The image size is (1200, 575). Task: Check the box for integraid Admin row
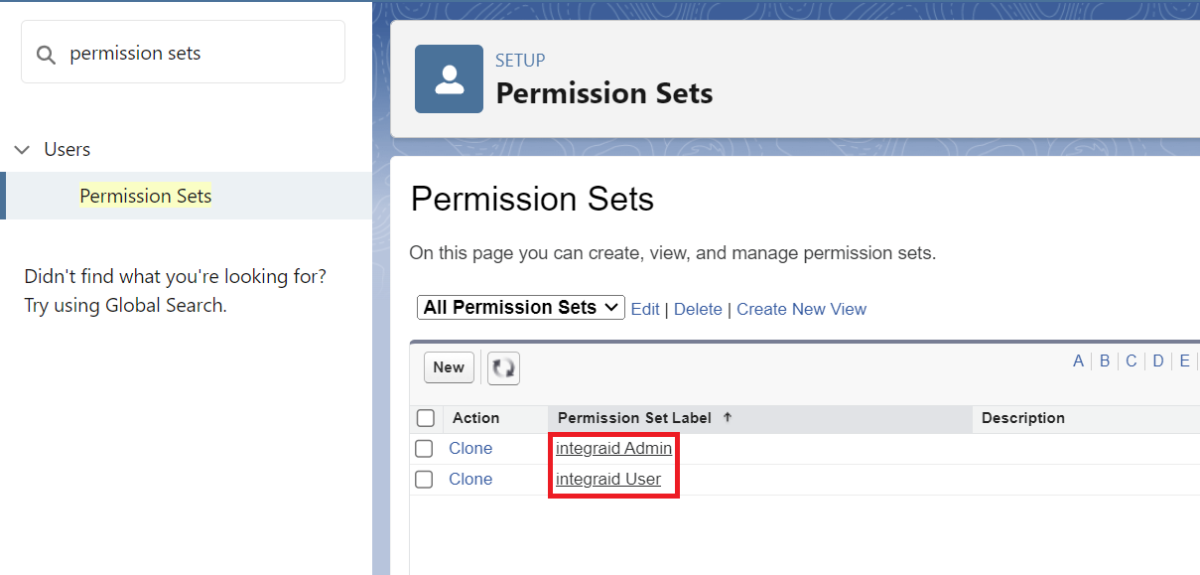424,449
